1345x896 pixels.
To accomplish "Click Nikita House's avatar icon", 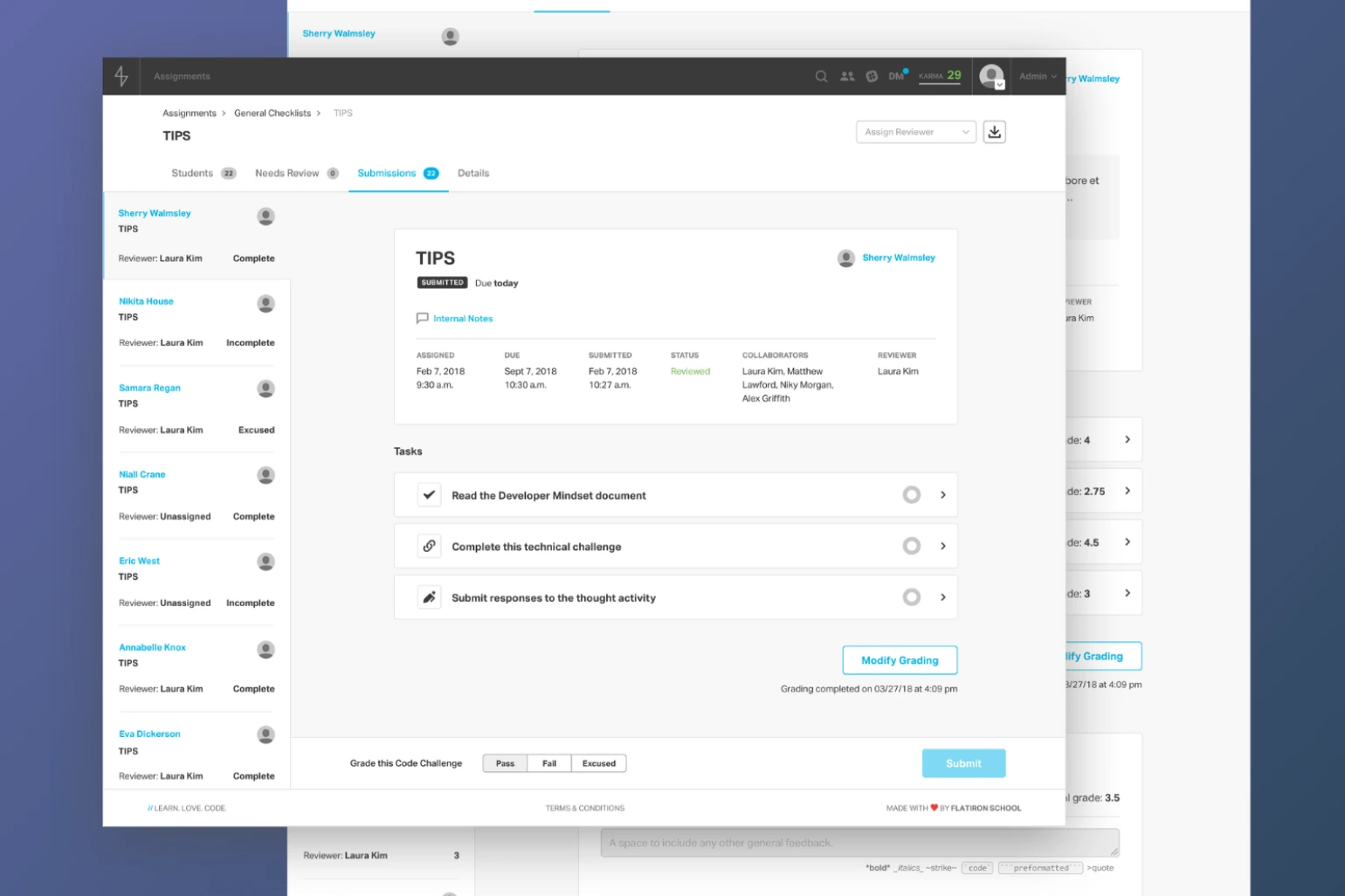I will click(266, 303).
